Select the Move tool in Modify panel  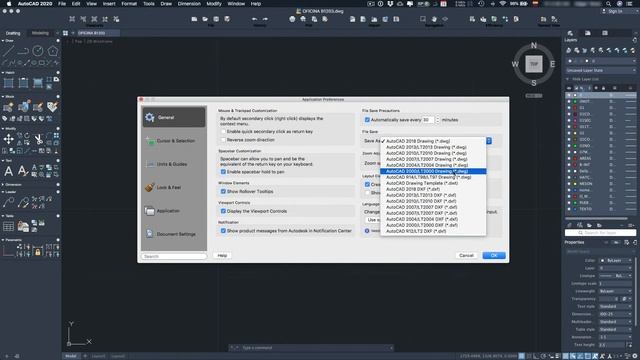pyautogui.click(x=8, y=139)
